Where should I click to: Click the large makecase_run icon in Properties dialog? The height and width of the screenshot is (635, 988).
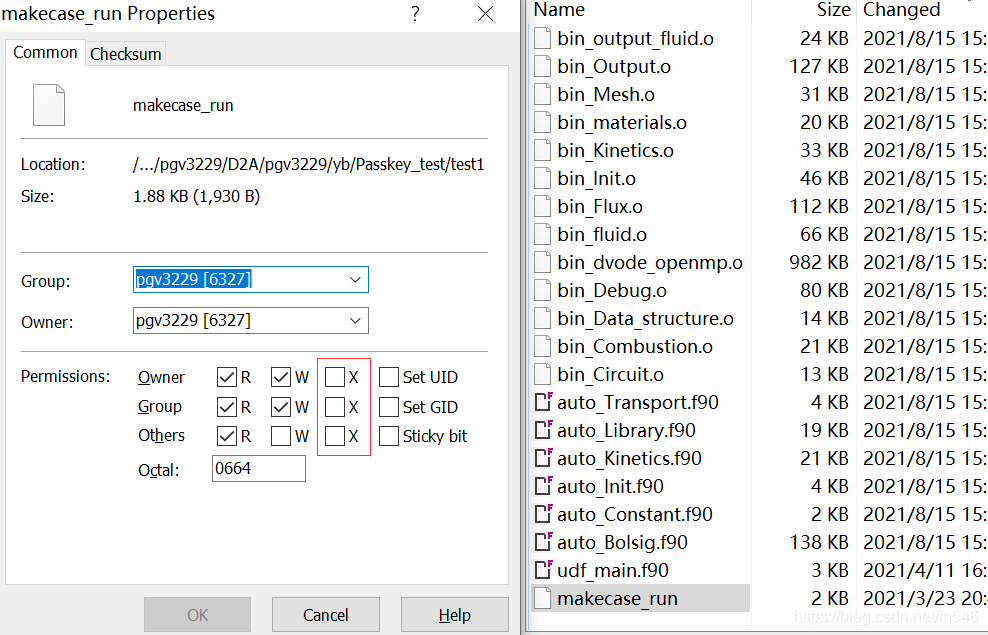pos(49,105)
